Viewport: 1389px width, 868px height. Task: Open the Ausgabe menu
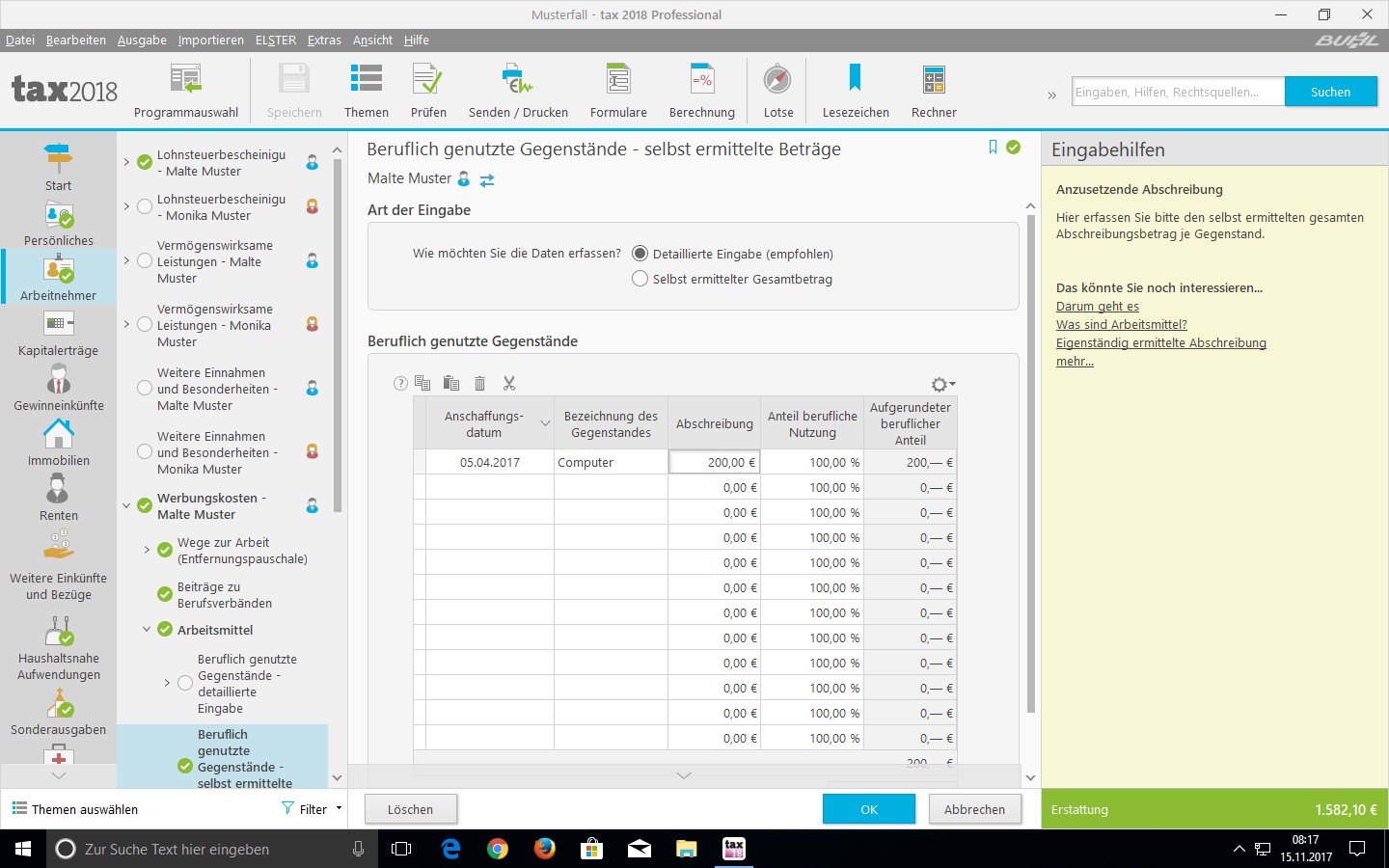142,40
